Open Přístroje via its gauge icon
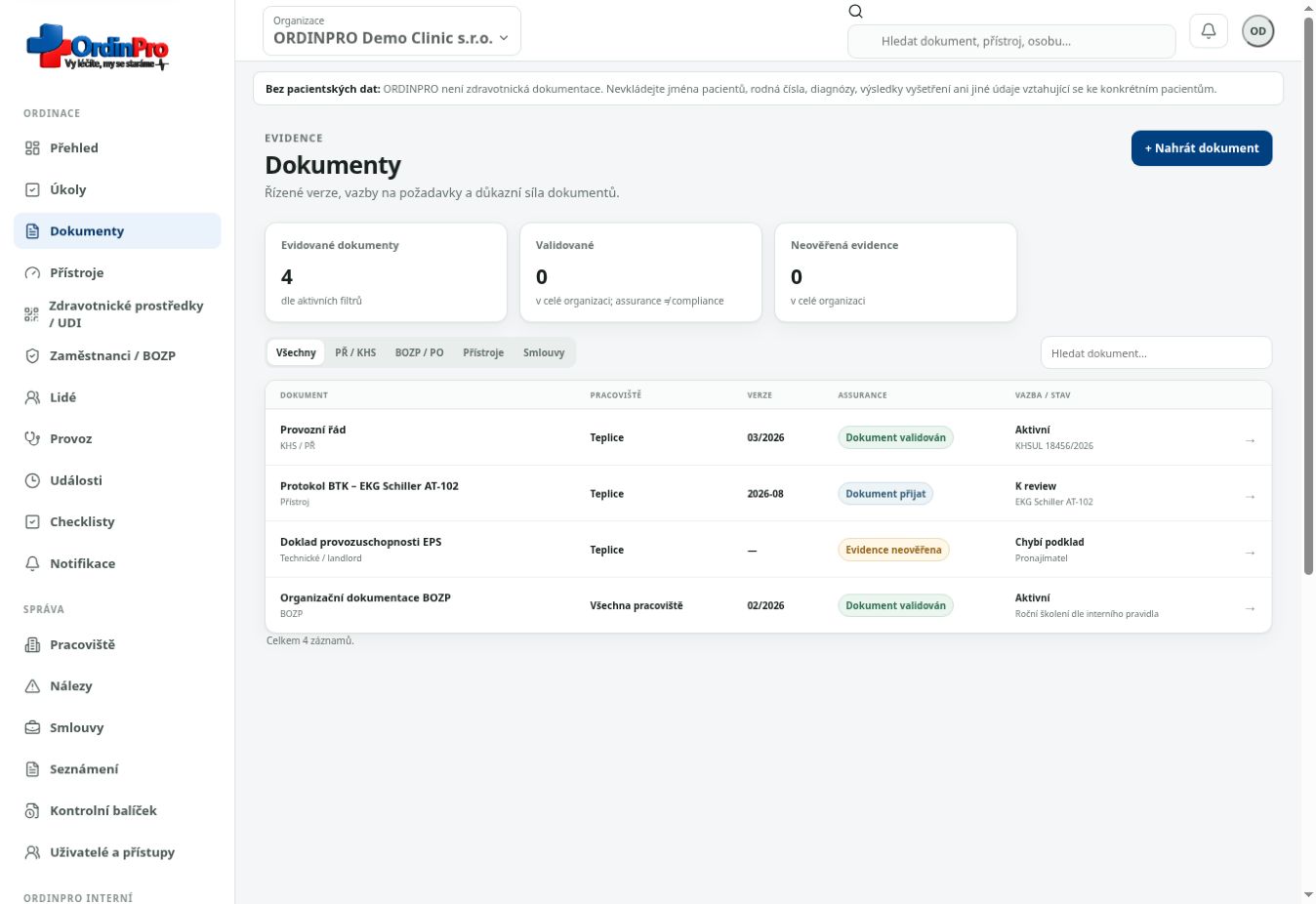 [32, 272]
